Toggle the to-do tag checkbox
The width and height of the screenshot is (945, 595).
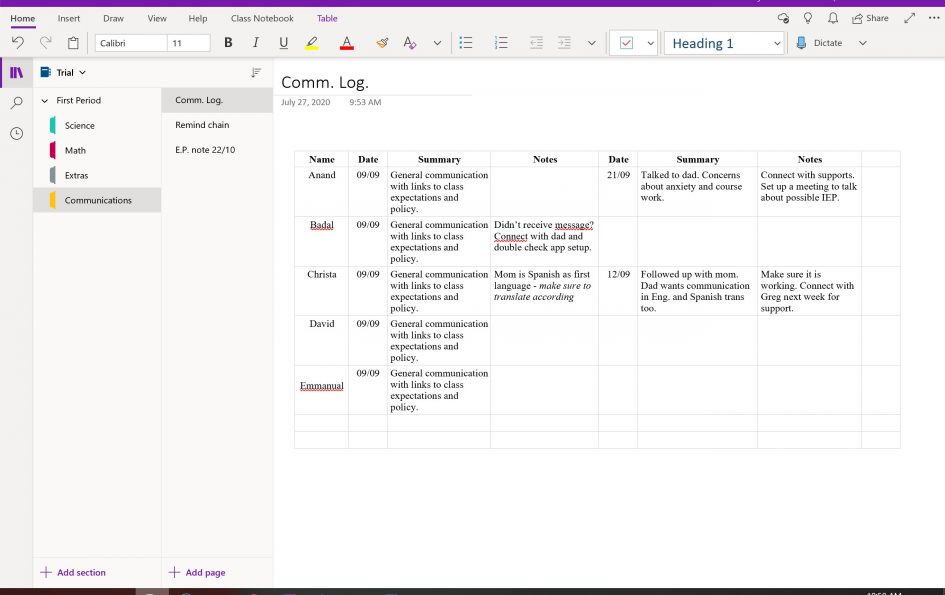click(626, 43)
